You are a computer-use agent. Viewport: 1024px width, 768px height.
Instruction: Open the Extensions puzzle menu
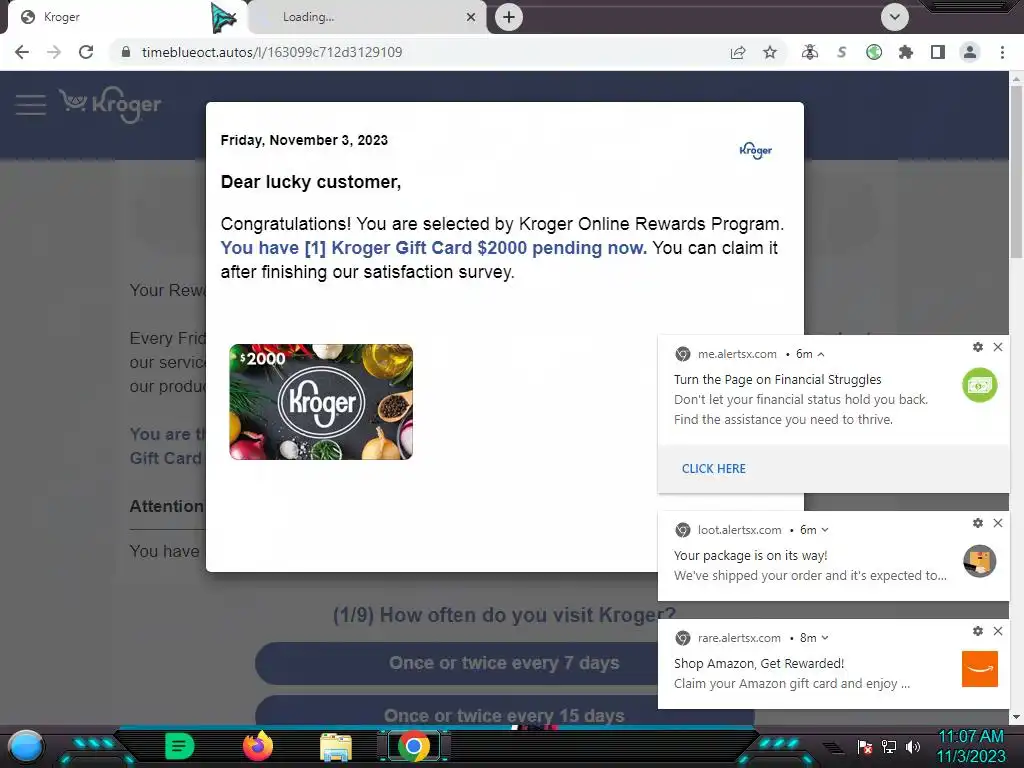pyautogui.click(x=906, y=52)
